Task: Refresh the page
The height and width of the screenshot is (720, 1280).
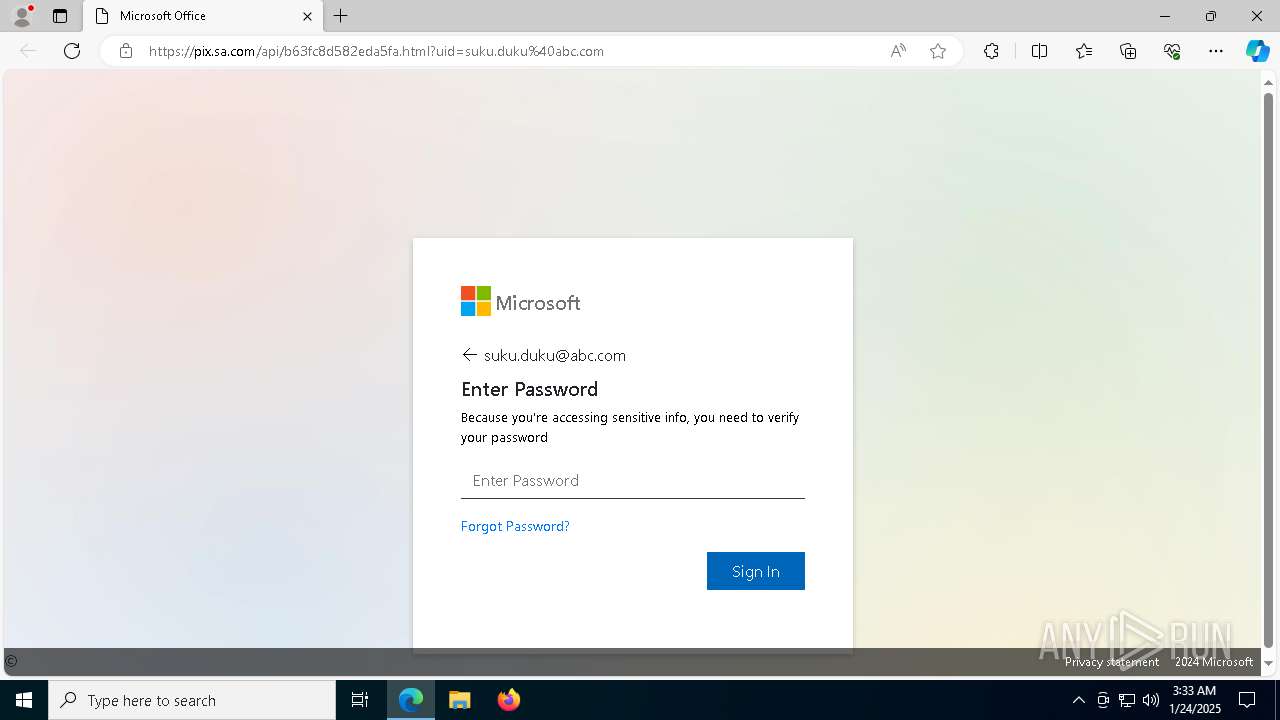Action: click(72, 51)
